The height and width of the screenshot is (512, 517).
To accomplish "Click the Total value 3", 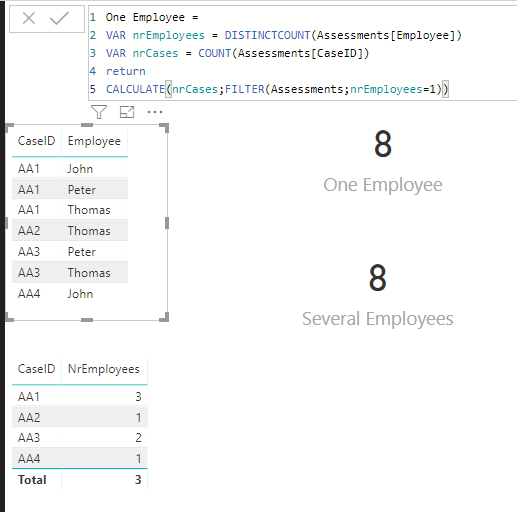I will [x=138, y=480].
